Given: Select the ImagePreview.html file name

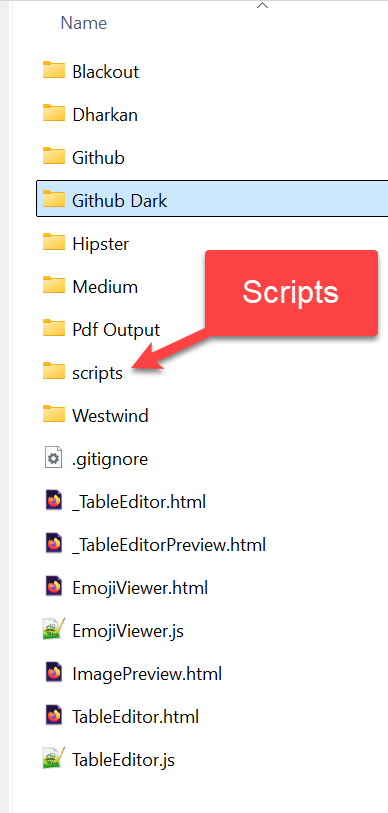Looking at the screenshot, I should [147, 674].
